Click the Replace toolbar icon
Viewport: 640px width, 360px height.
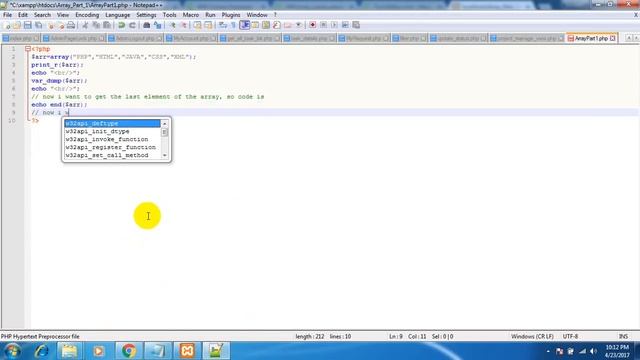click(x=158, y=25)
